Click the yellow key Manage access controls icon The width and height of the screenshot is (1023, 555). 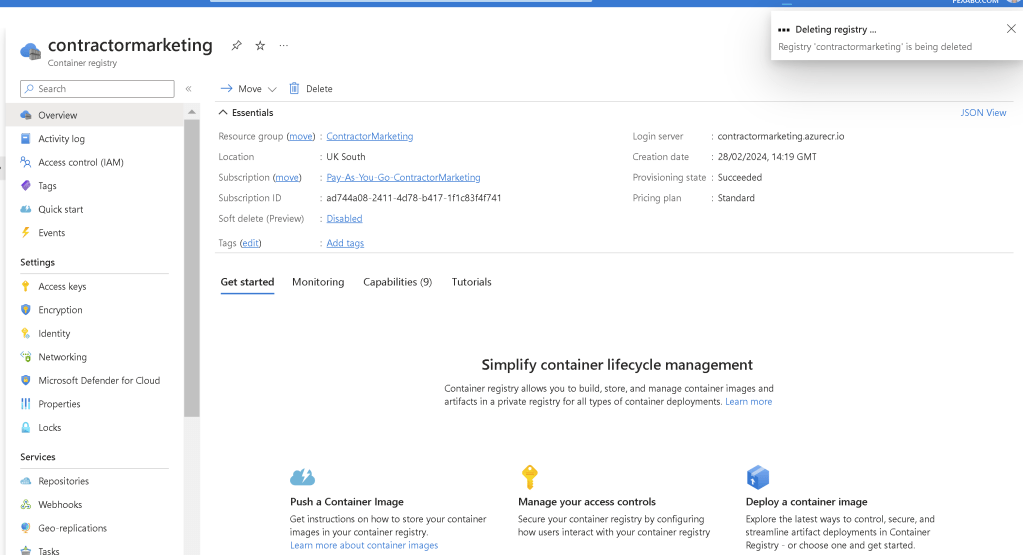pos(529,477)
